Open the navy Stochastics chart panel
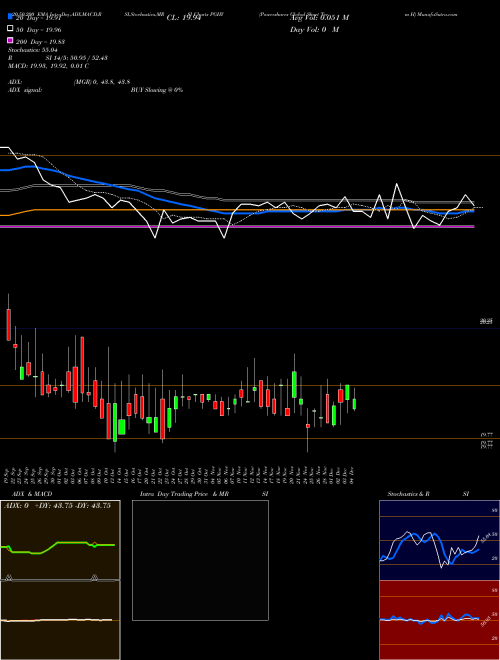This screenshot has height=660, width=500. tap(439, 540)
